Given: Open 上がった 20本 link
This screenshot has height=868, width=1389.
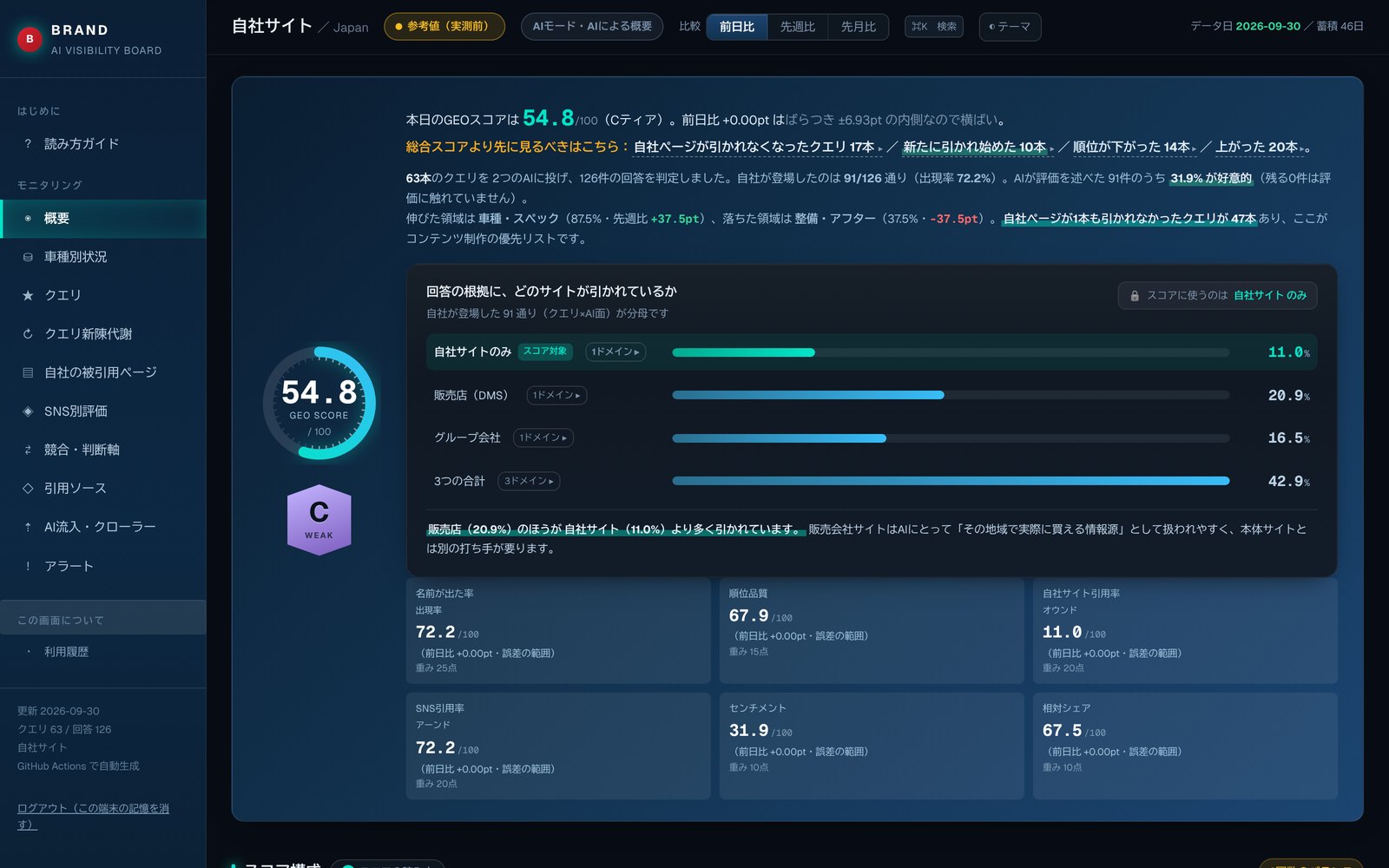Looking at the screenshot, I should click(1260, 148).
